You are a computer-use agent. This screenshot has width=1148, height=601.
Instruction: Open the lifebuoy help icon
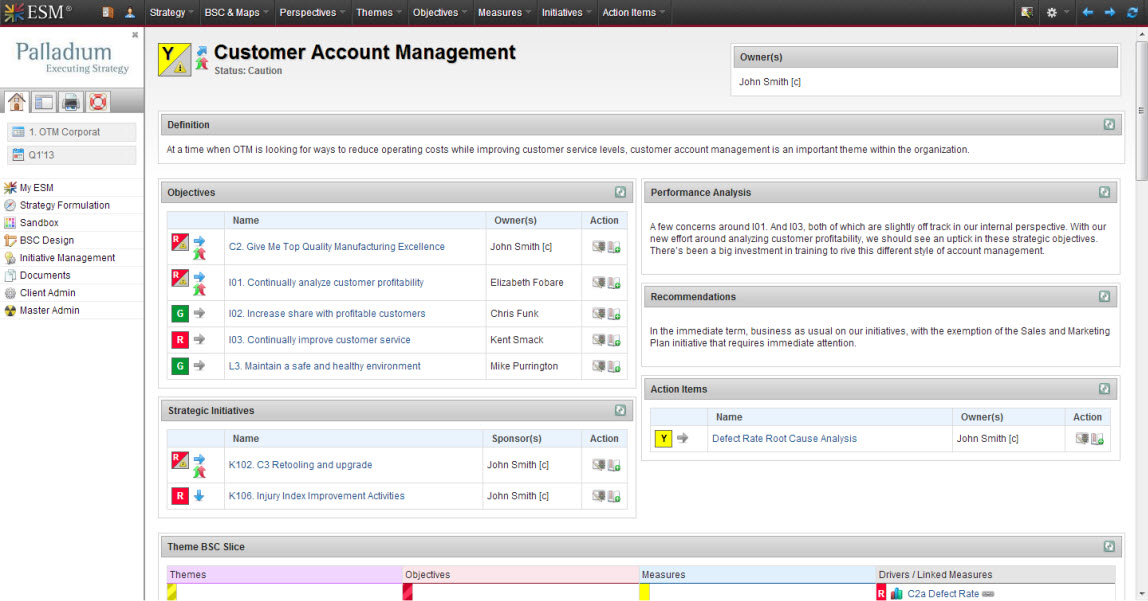click(98, 102)
